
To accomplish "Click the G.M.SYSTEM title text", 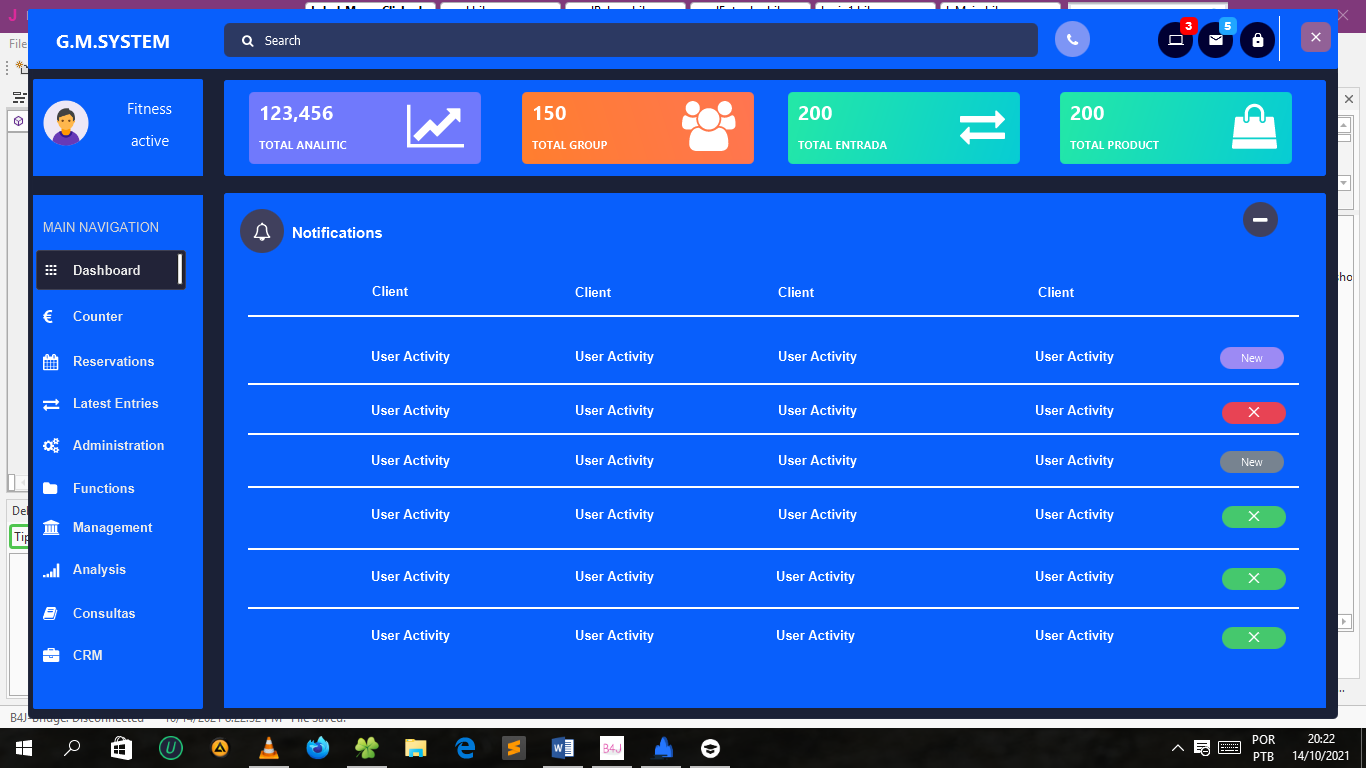I will tap(113, 42).
